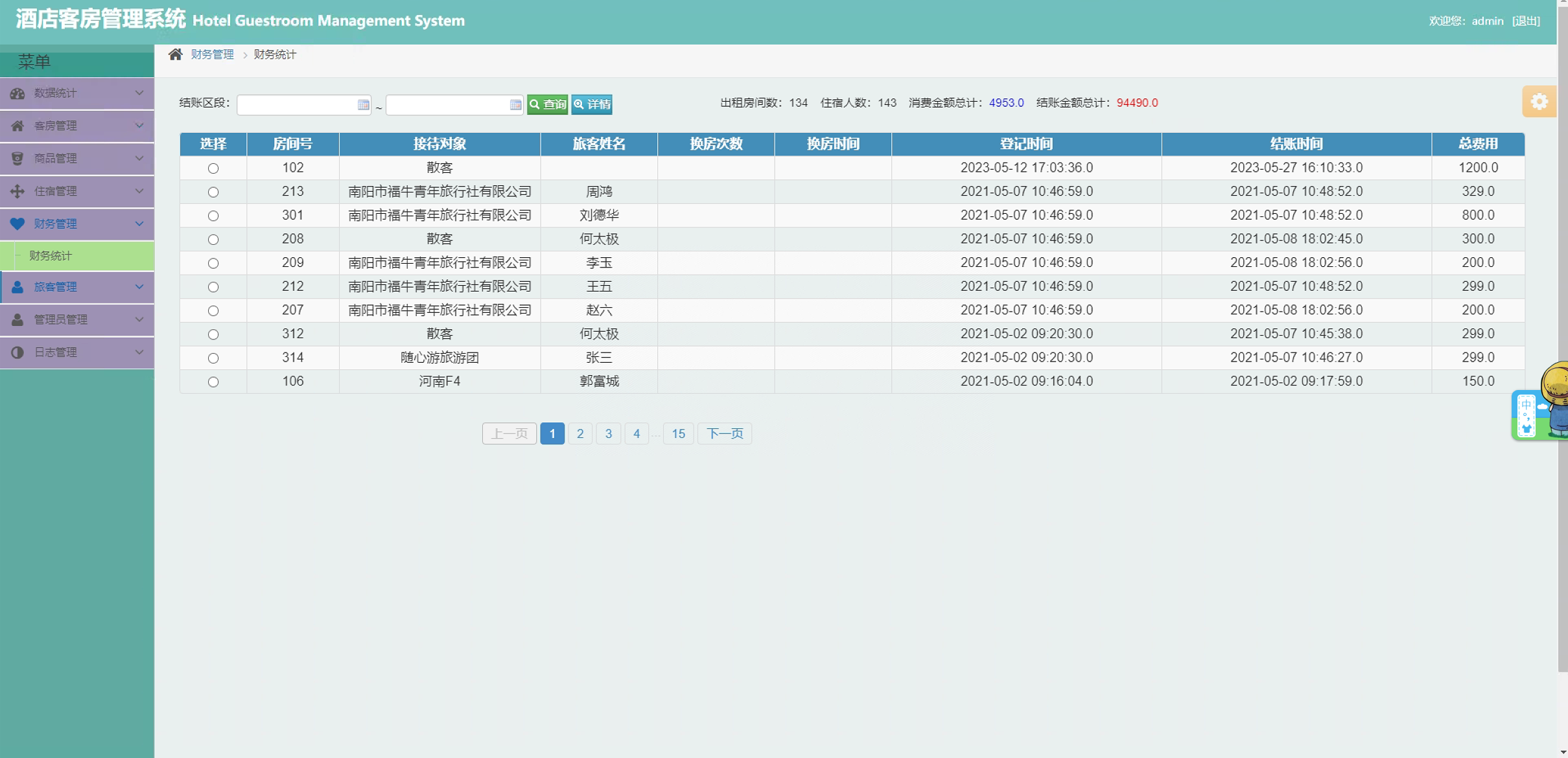Screen dimensions: 1568x758
Task: Select radio button for room 102
Action: 213,168
